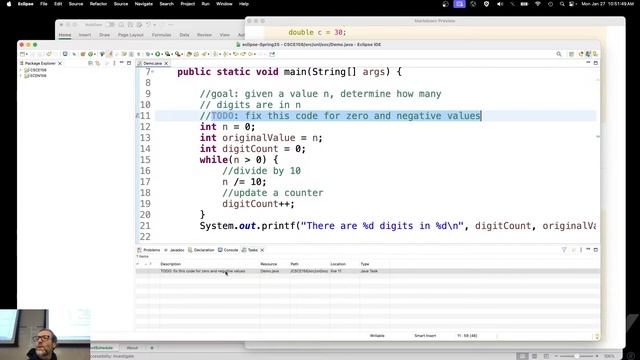Switch to the Console tab
Image resolution: width=640 pixels, height=360 pixels.
[x=228, y=250]
